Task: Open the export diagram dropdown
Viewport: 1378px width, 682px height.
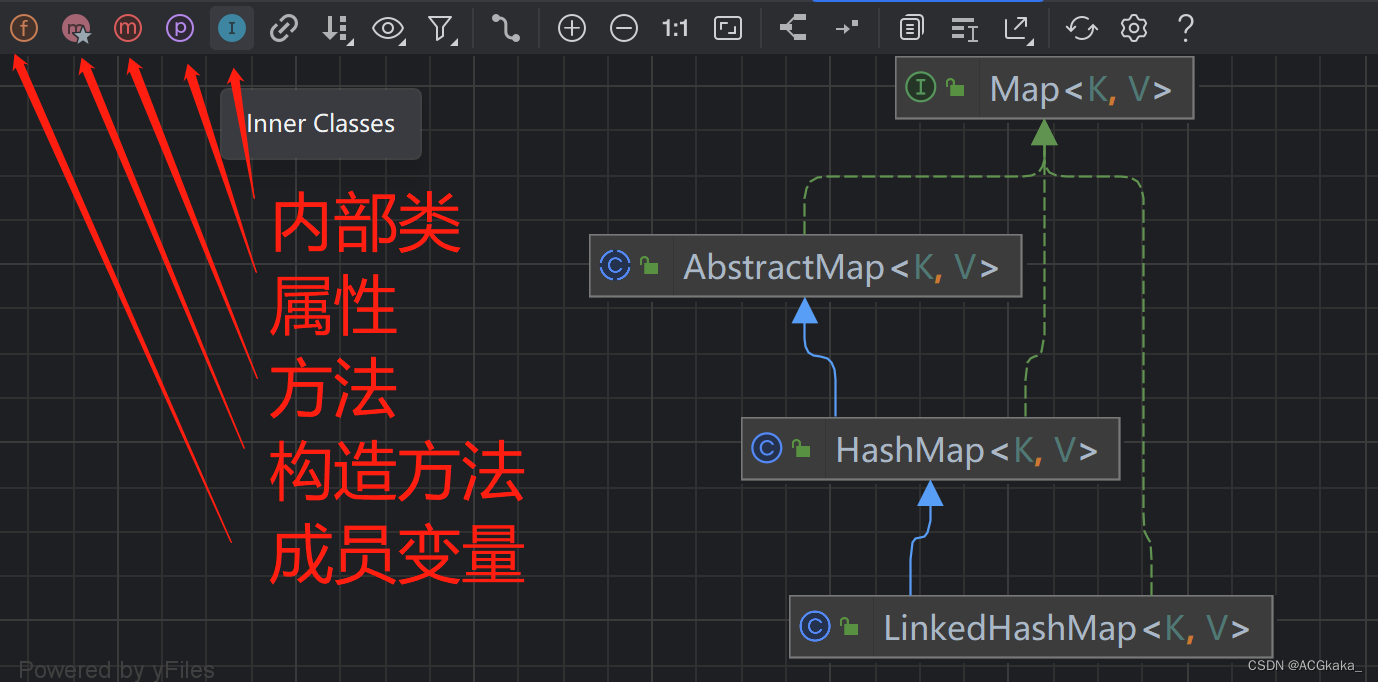Action: tap(1018, 29)
